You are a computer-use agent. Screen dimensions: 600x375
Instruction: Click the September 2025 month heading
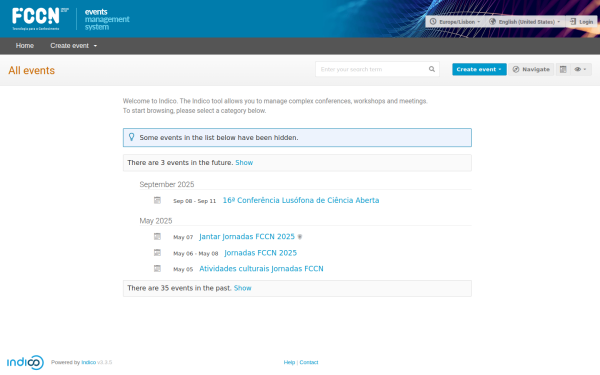coord(167,184)
